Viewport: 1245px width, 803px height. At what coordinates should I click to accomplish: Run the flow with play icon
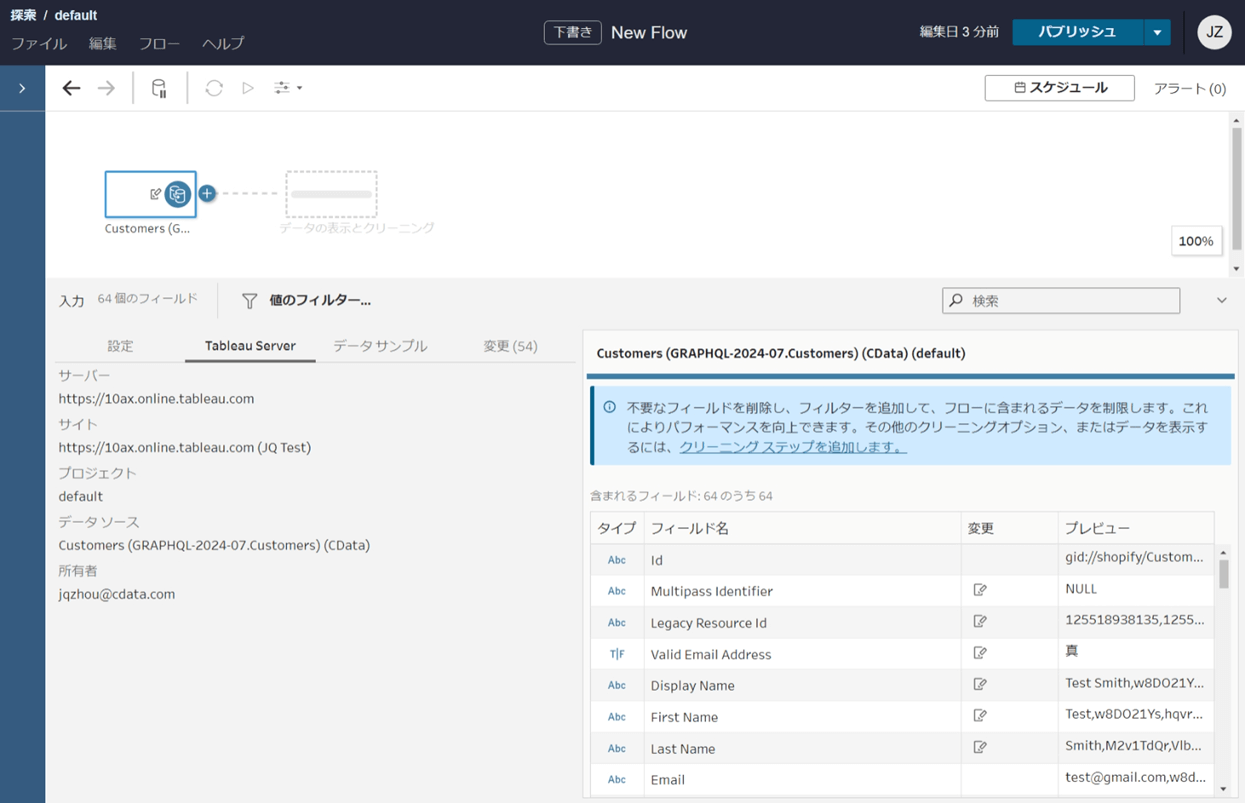tap(248, 88)
